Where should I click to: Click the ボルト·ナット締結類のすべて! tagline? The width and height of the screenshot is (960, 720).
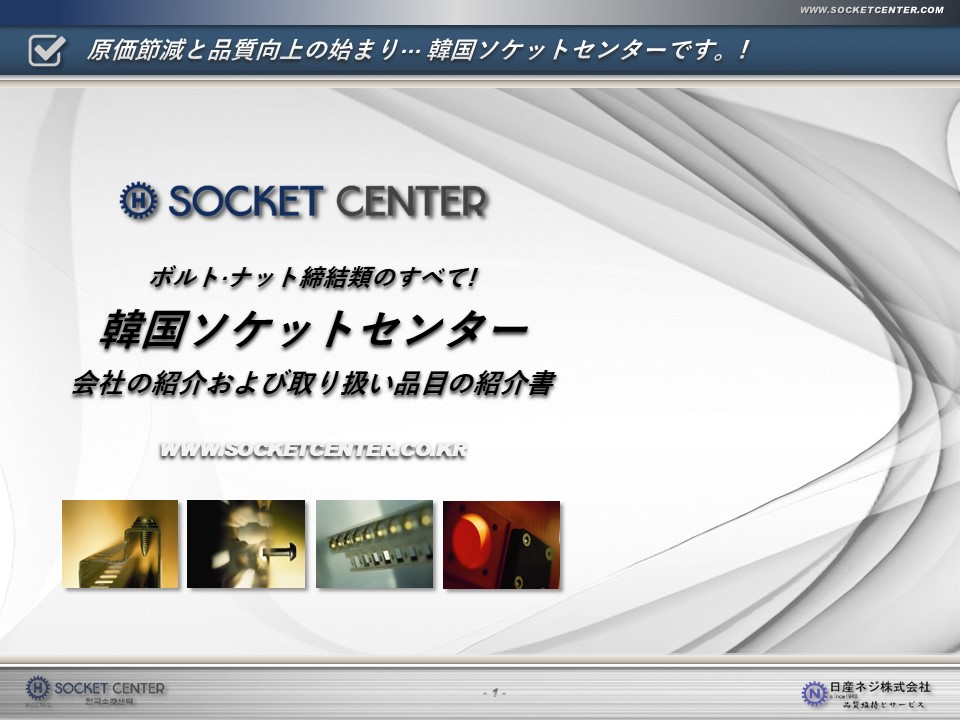pos(314,278)
